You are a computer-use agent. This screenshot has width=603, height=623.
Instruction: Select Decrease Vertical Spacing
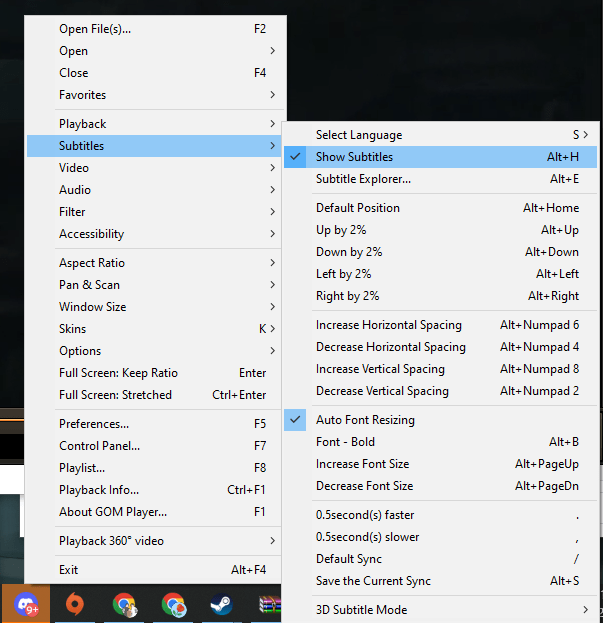tap(440, 391)
